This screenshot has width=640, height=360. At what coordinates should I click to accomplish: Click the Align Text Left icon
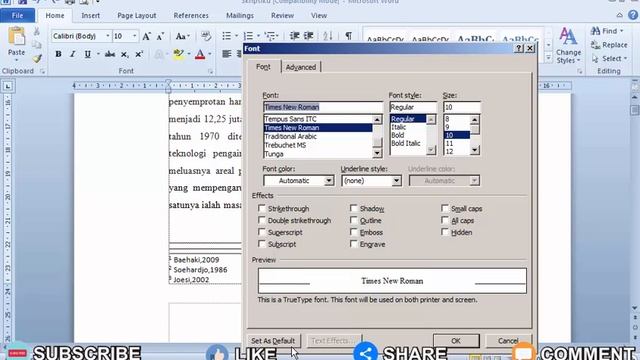point(227,54)
